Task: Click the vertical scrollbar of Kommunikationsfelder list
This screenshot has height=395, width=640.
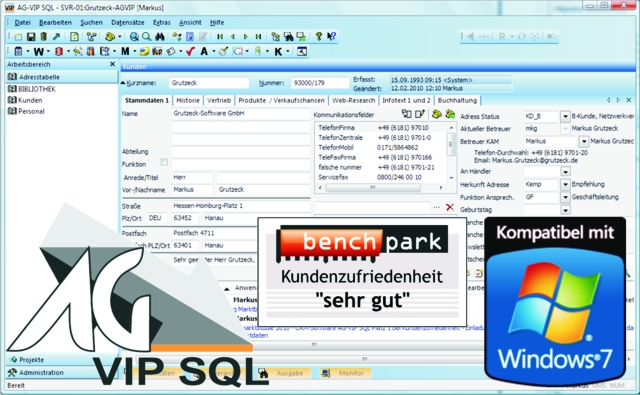Action: (x=451, y=152)
